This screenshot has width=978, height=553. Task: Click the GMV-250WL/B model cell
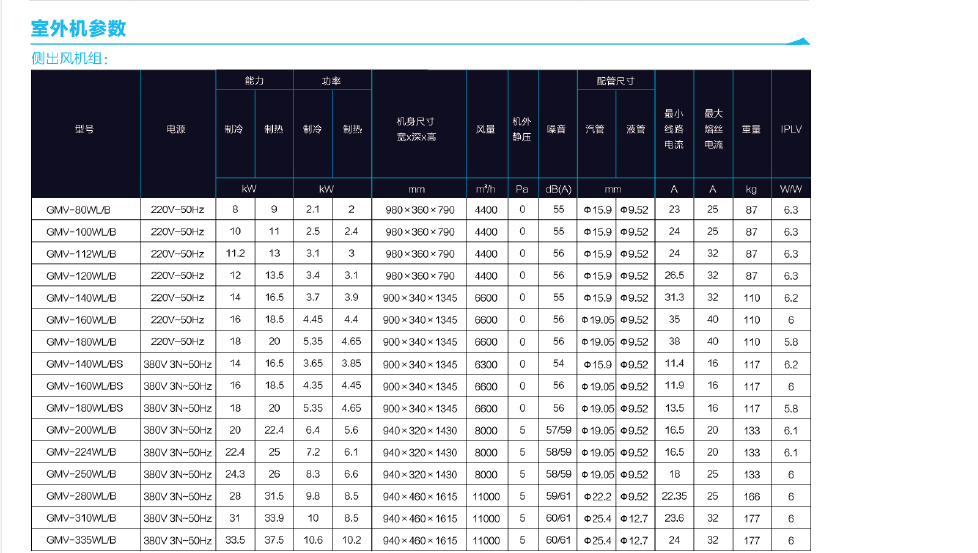pos(81,474)
